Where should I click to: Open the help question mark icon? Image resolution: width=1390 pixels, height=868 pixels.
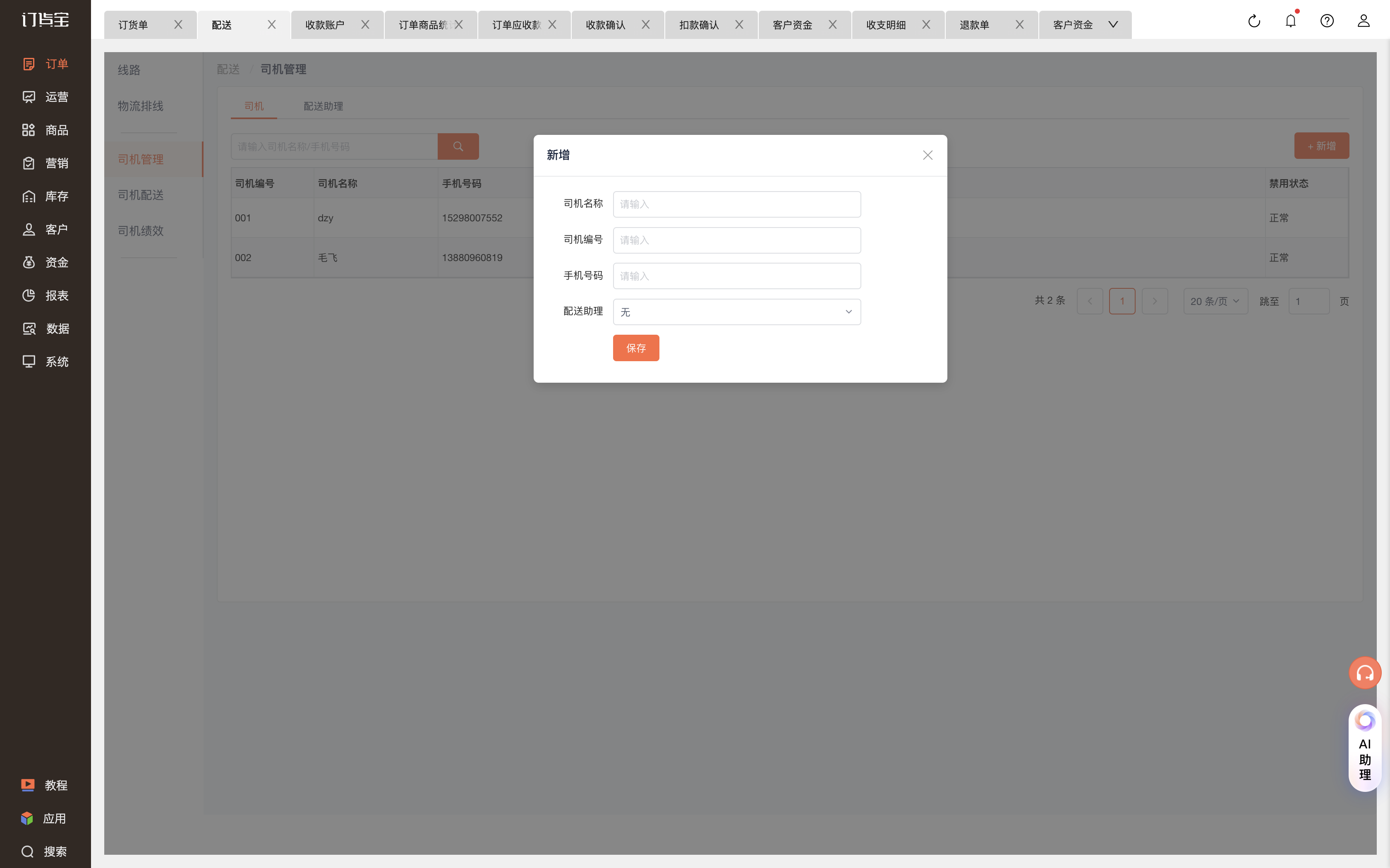tap(1327, 21)
